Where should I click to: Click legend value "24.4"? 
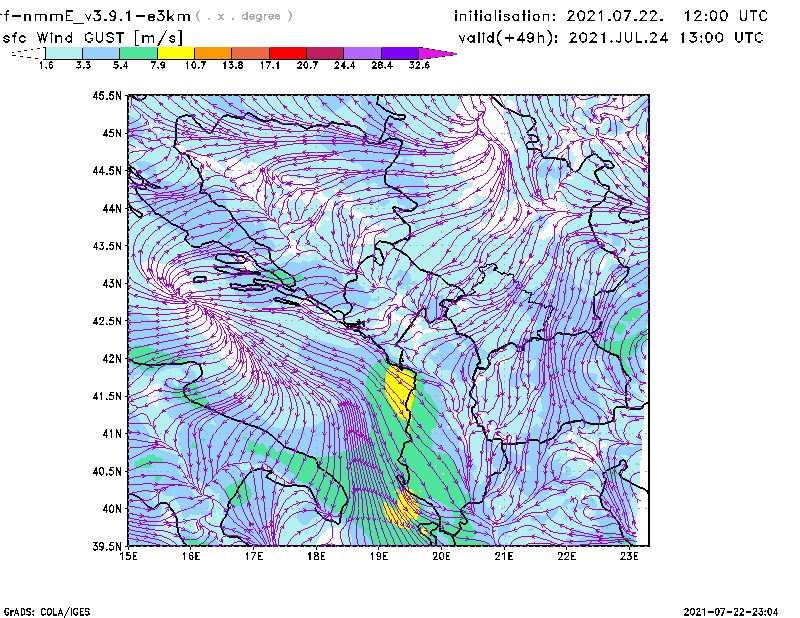click(344, 65)
